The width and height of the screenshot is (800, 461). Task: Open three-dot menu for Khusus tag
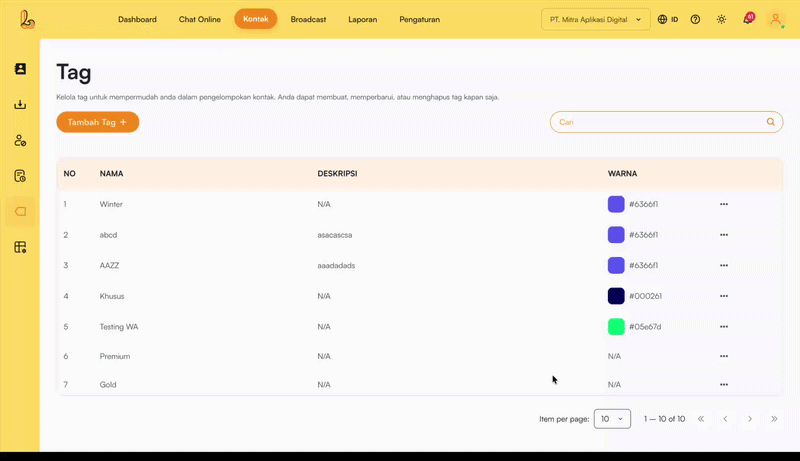coord(724,296)
